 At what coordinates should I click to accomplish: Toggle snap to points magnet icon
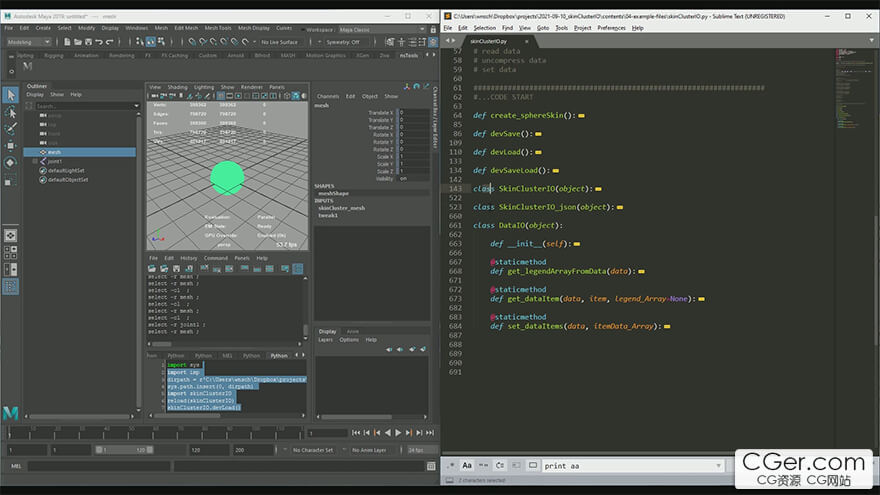(214, 42)
